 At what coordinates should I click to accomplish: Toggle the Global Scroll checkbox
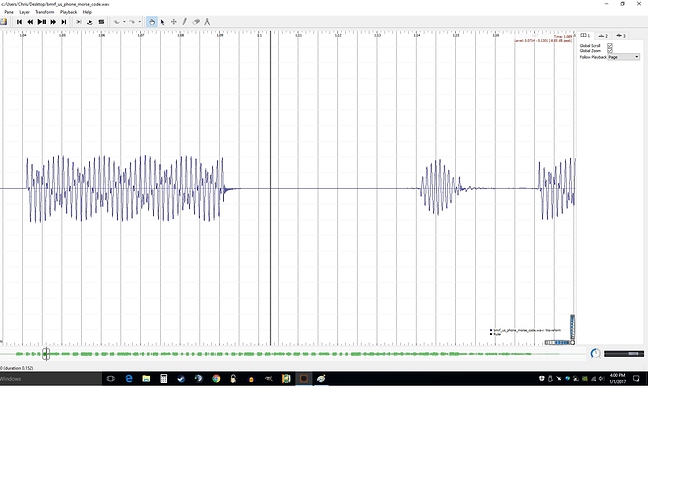[x=610, y=45]
